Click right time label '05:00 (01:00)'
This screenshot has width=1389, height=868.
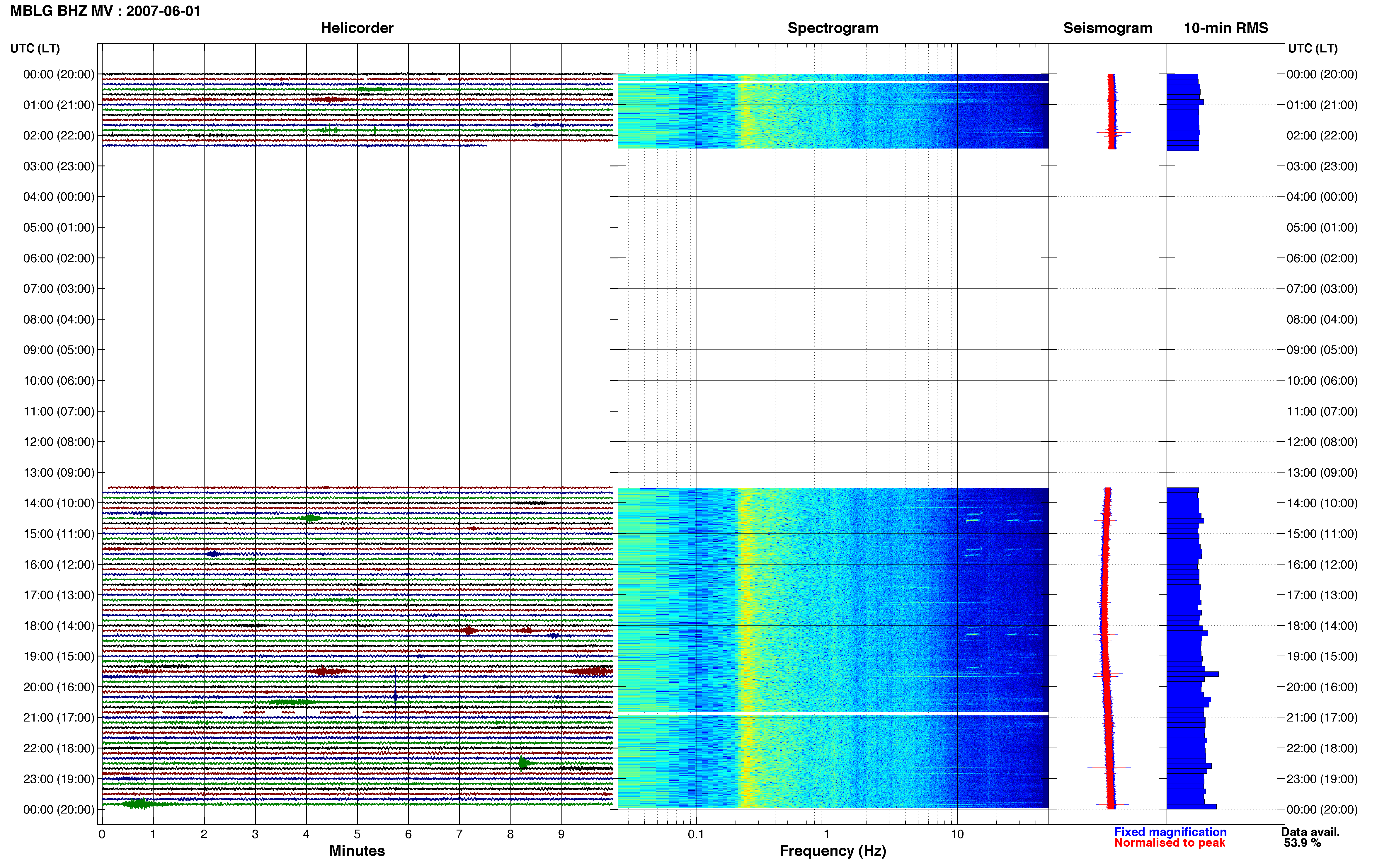[1322, 227]
